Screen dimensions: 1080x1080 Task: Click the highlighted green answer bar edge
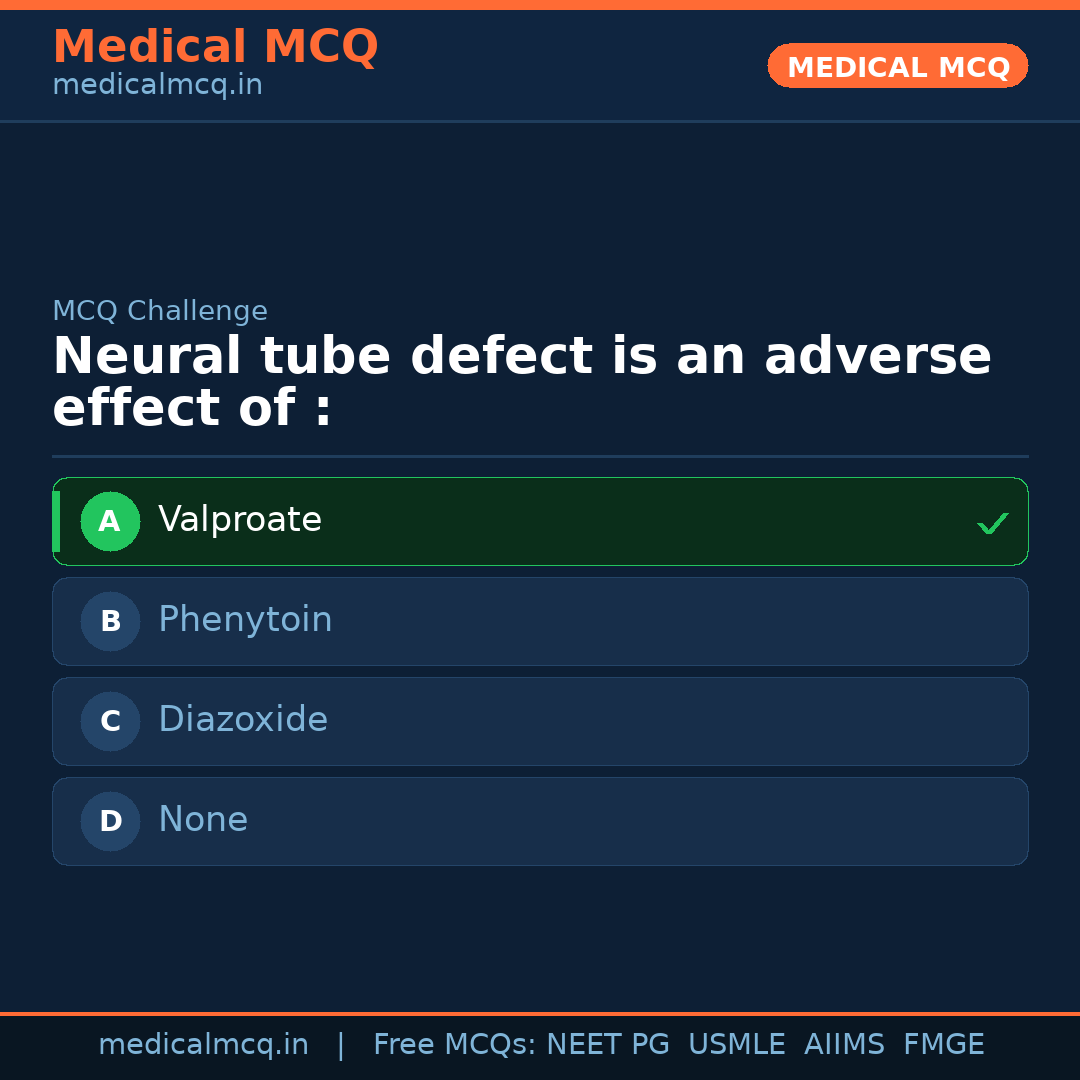[57, 521]
